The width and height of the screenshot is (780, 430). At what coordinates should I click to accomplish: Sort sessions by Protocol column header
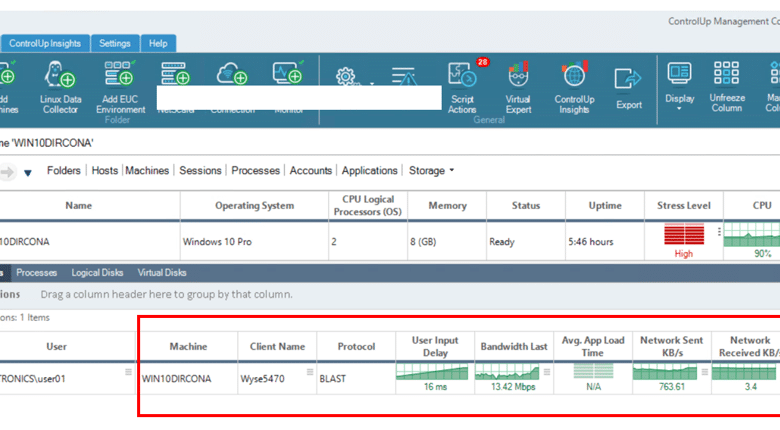[356, 346]
